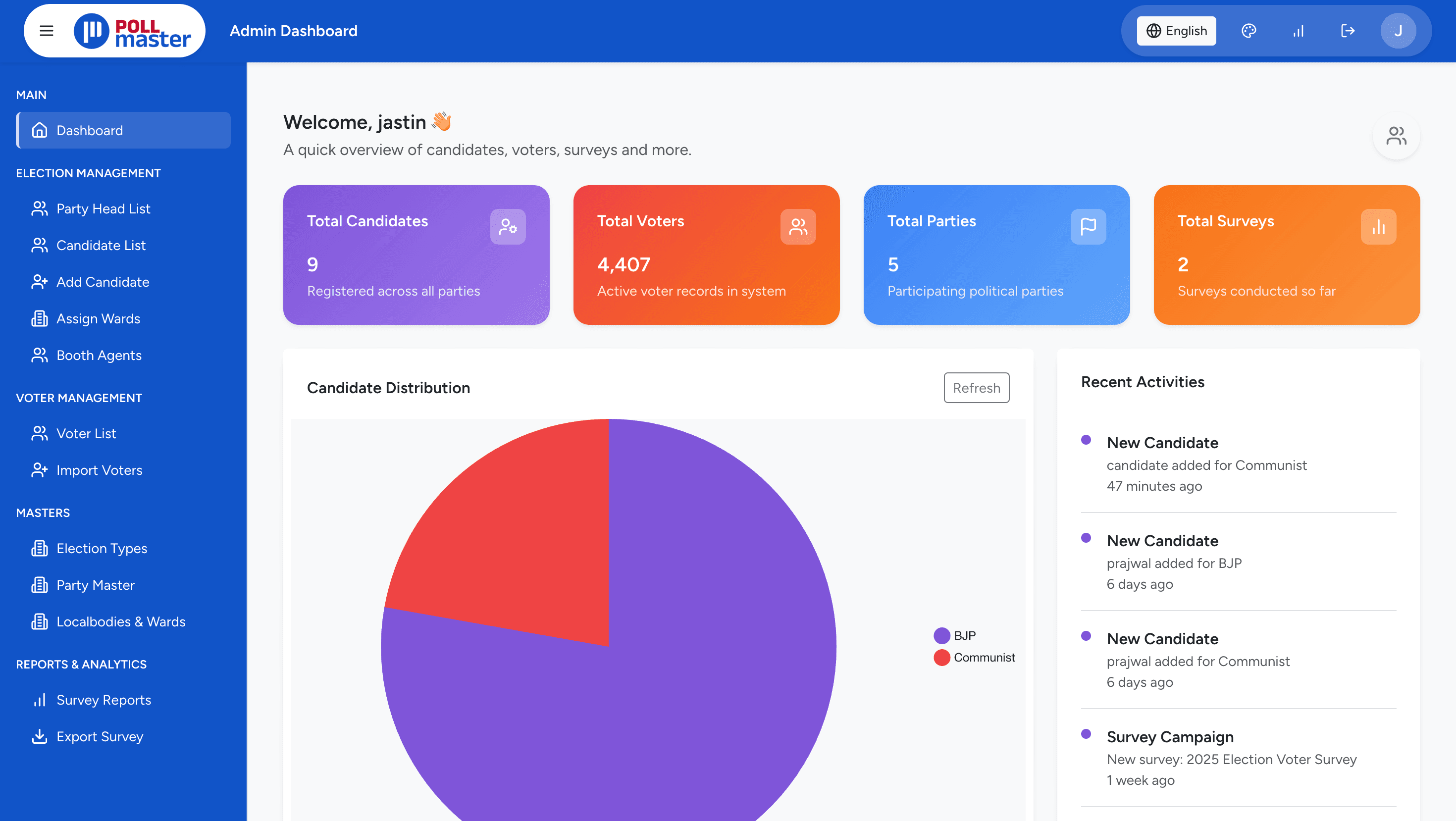The image size is (1456, 821).
Task: Toggle the sidebar with the hamburger menu
Action: (46, 31)
